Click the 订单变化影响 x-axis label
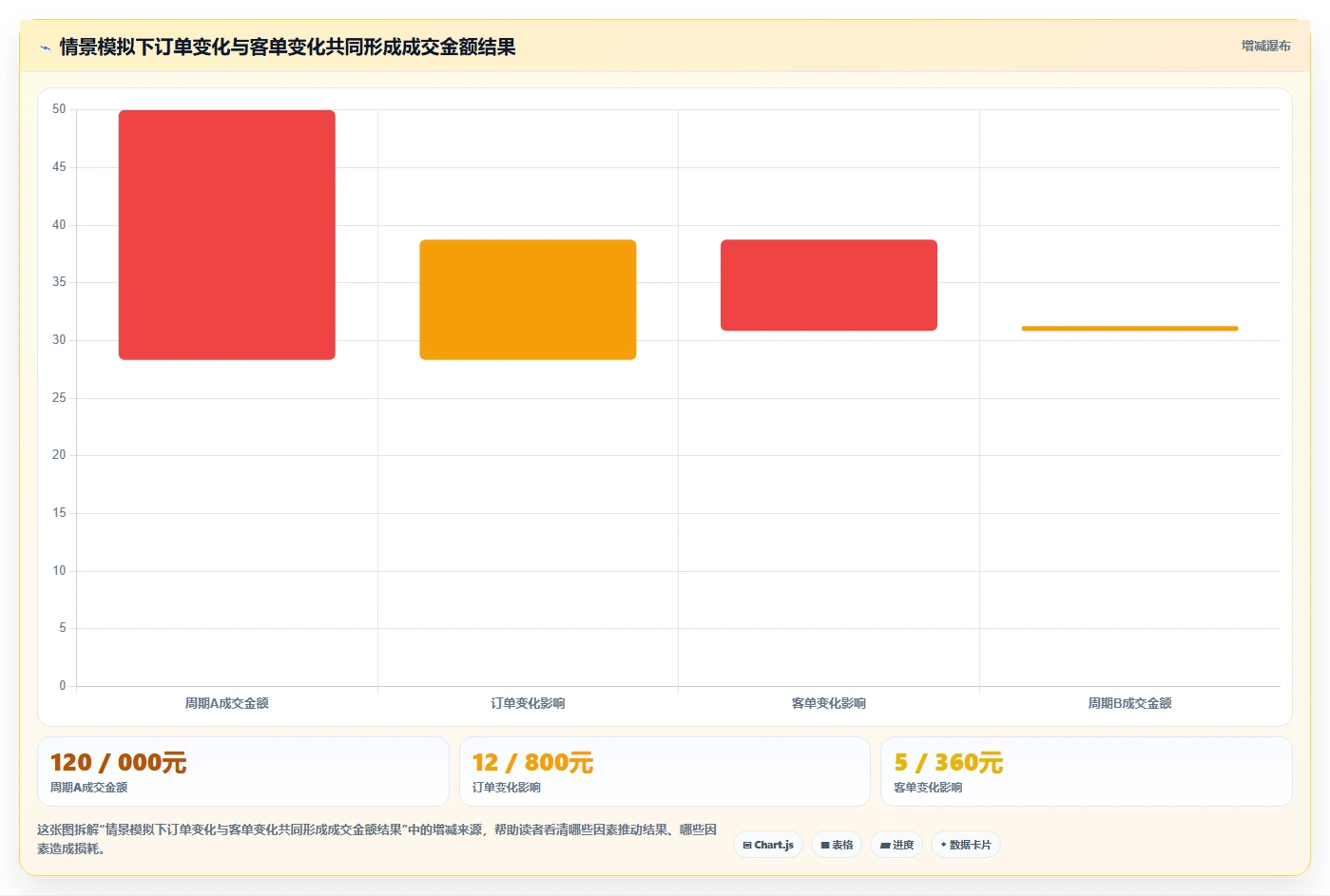 coord(528,703)
